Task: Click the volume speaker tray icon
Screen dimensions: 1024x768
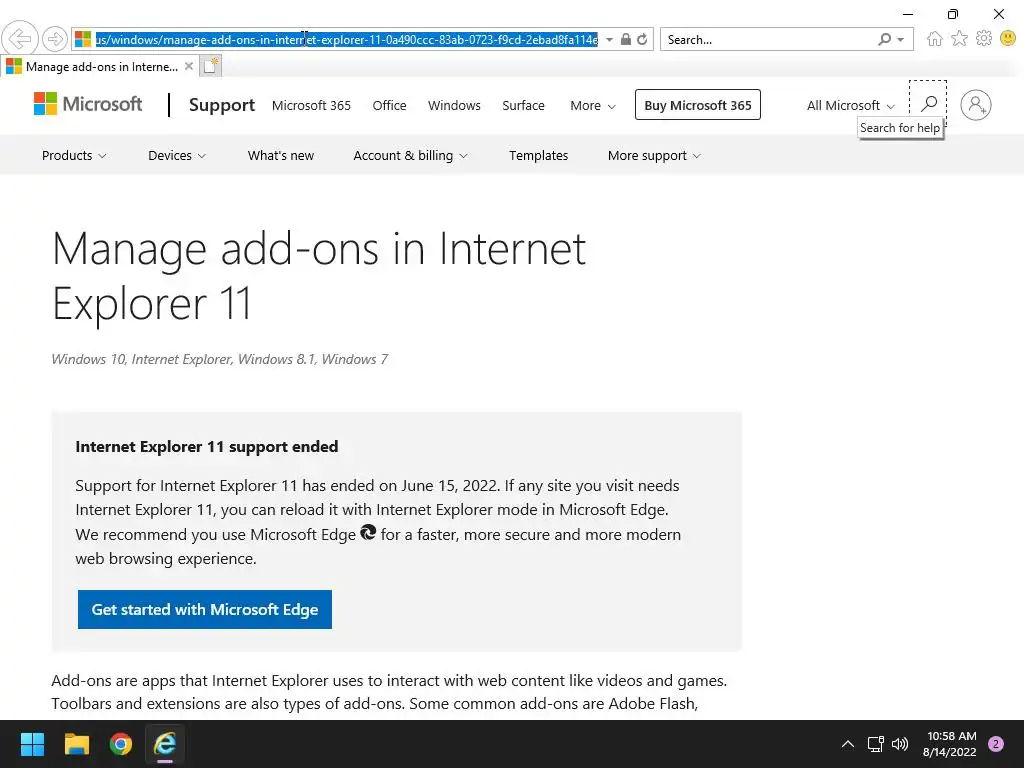Action: 900,744
